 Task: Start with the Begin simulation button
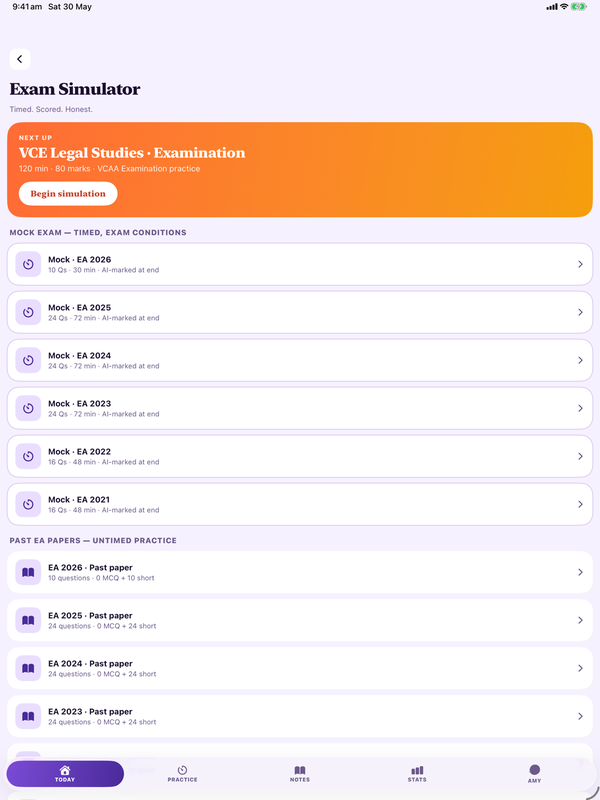tap(68, 194)
